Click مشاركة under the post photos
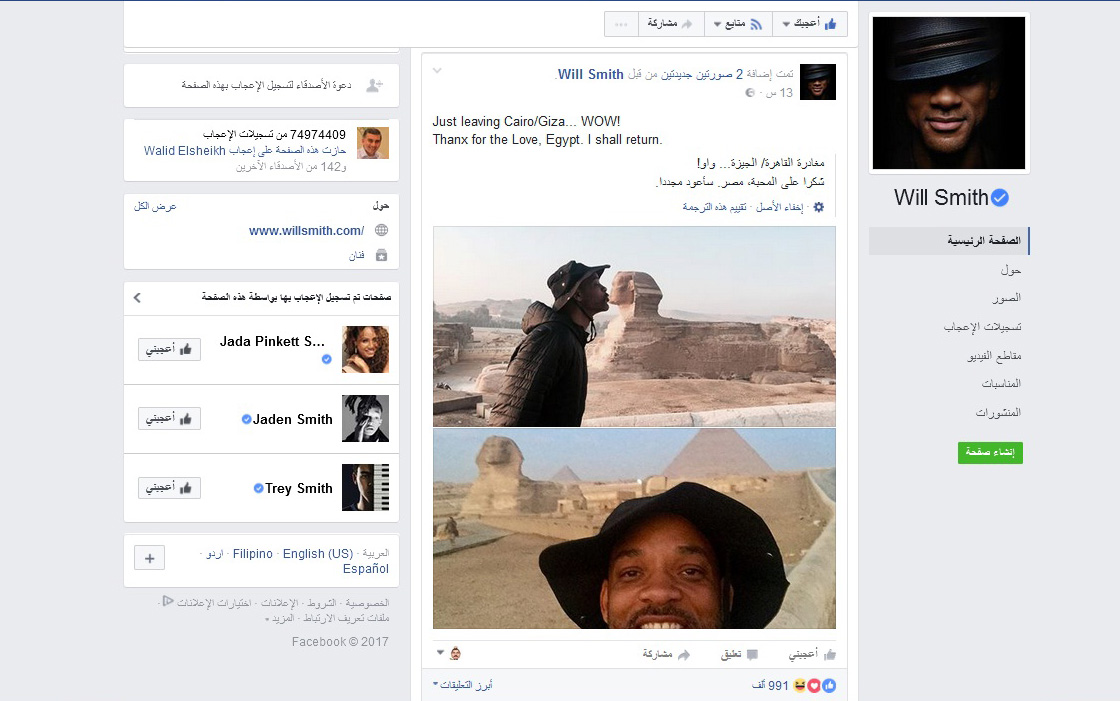This screenshot has width=1120, height=701. [666, 654]
